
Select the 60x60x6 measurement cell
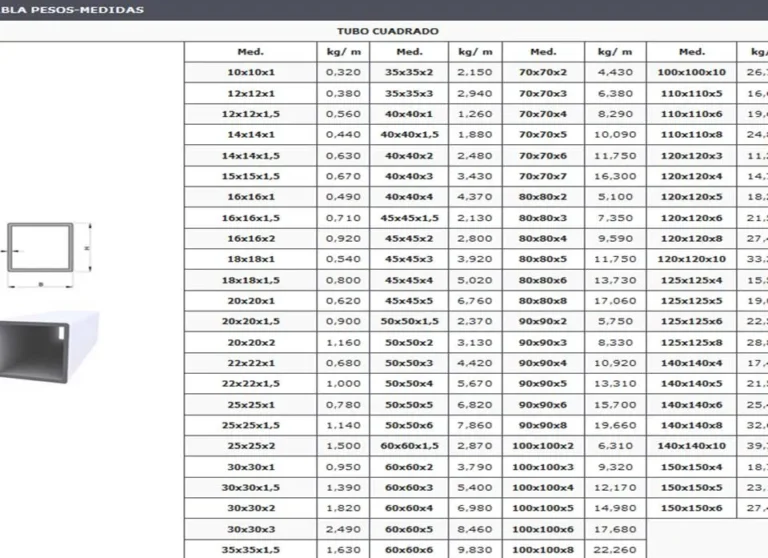coord(409,549)
